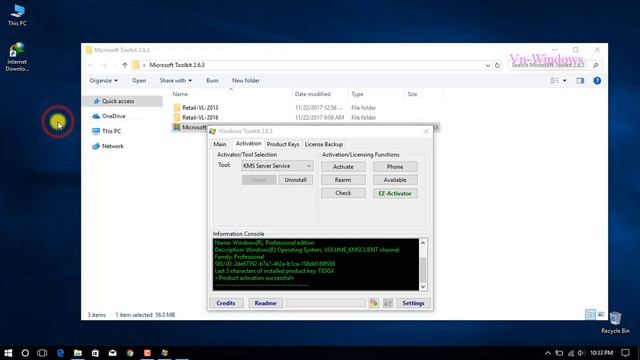Click the Retail-VL-2013 folder icon
This screenshot has width=640, height=360.
tap(177, 107)
